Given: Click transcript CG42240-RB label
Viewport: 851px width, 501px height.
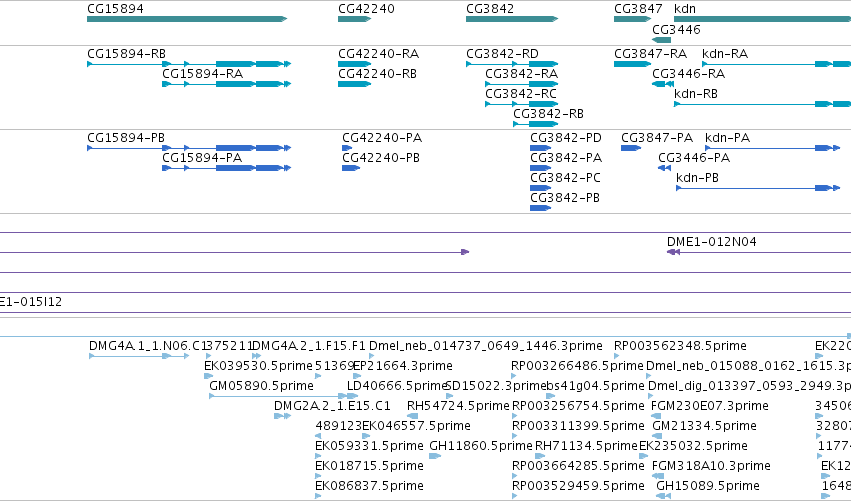Looking at the screenshot, I should coord(377,74).
